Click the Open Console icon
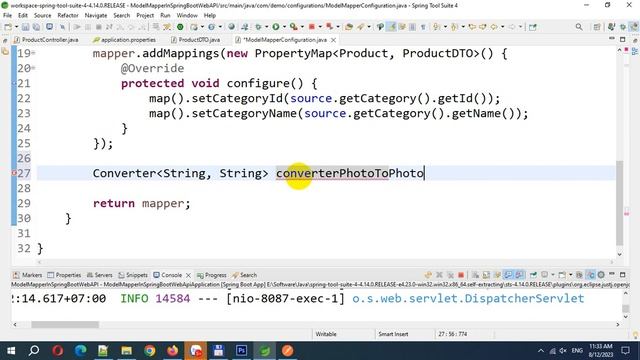Image resolution: width=640 pixels, height=360 pixels. click(x=562, y=275)
